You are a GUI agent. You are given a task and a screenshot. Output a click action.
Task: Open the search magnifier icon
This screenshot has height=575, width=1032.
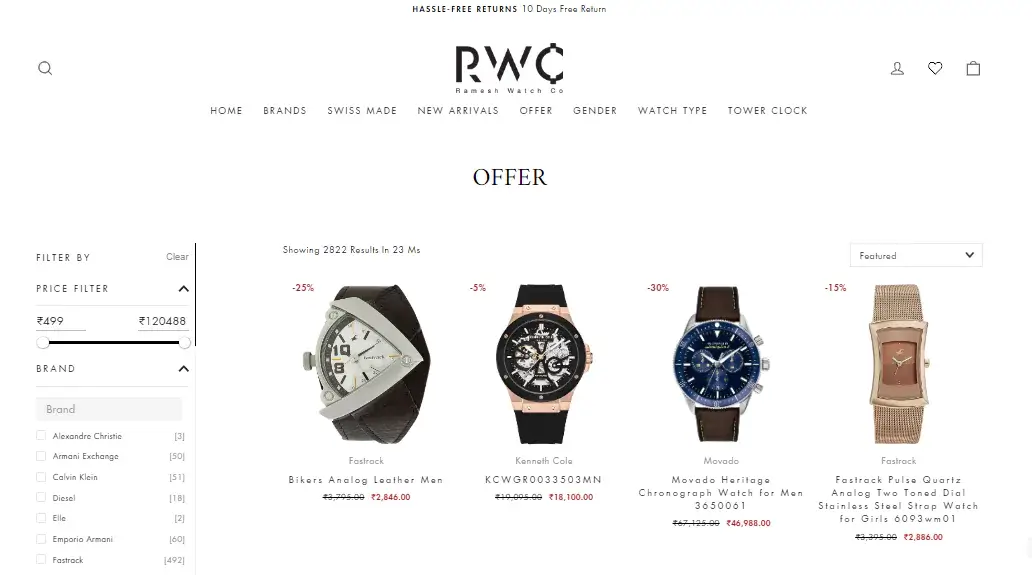[45, 68]
